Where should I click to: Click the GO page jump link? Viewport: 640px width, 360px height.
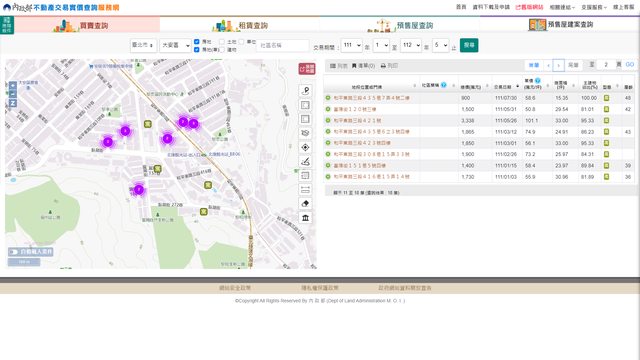[630, 65]
